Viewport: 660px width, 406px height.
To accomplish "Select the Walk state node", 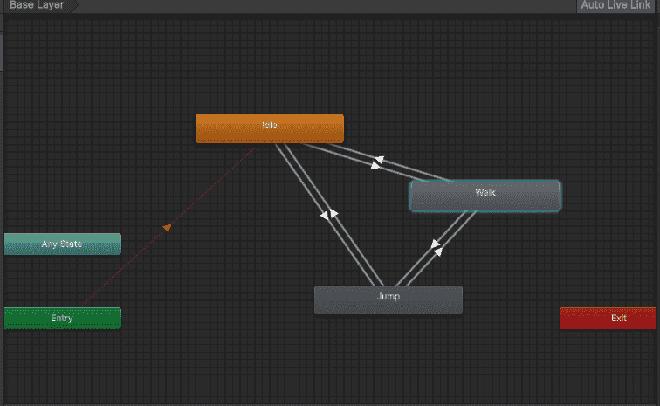I will [x=485, y=195].
